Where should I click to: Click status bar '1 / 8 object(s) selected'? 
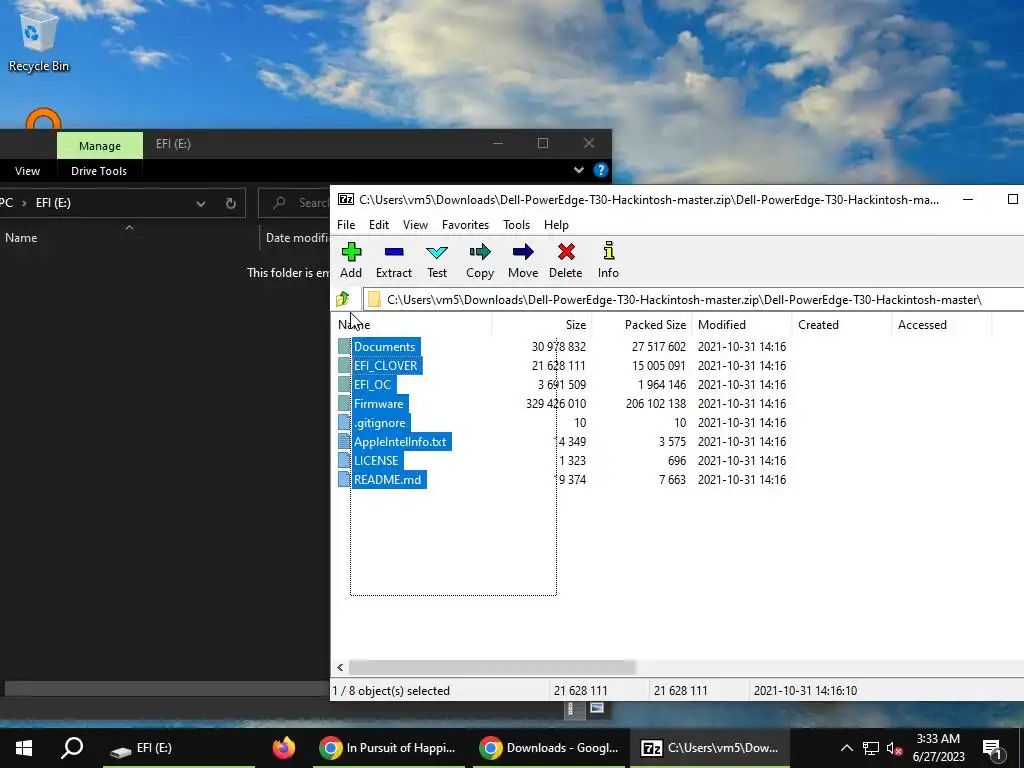coord(391,691)
